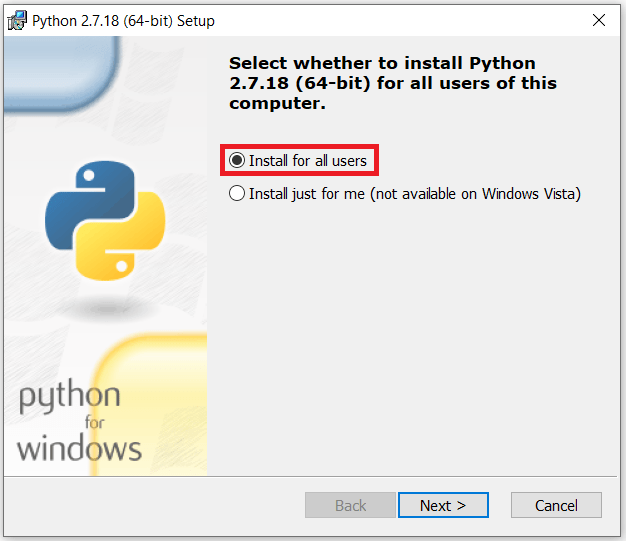Click the Cancel button
This screenshot has height=541, width=626.
[x=556, y=505]
